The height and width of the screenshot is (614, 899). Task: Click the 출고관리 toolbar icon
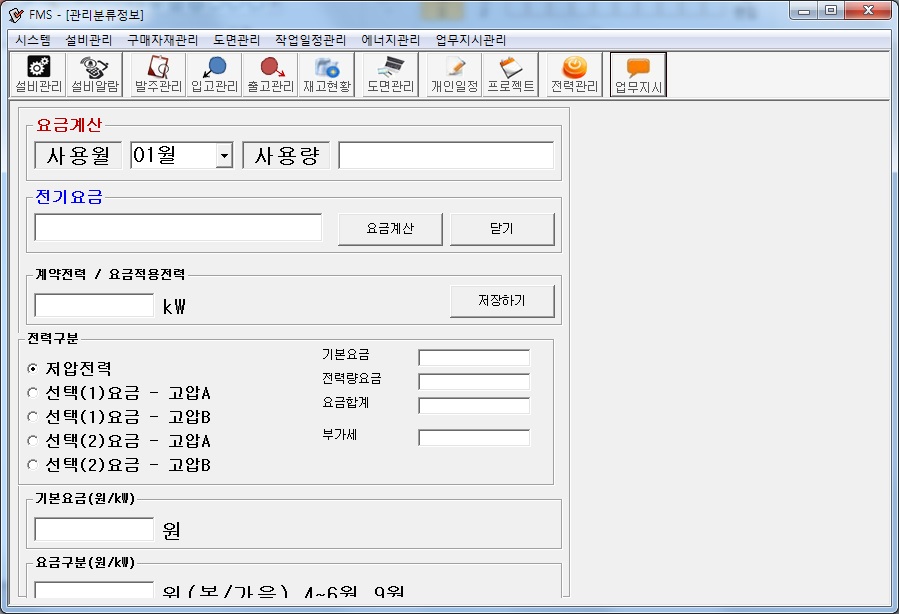pos(270,75)
